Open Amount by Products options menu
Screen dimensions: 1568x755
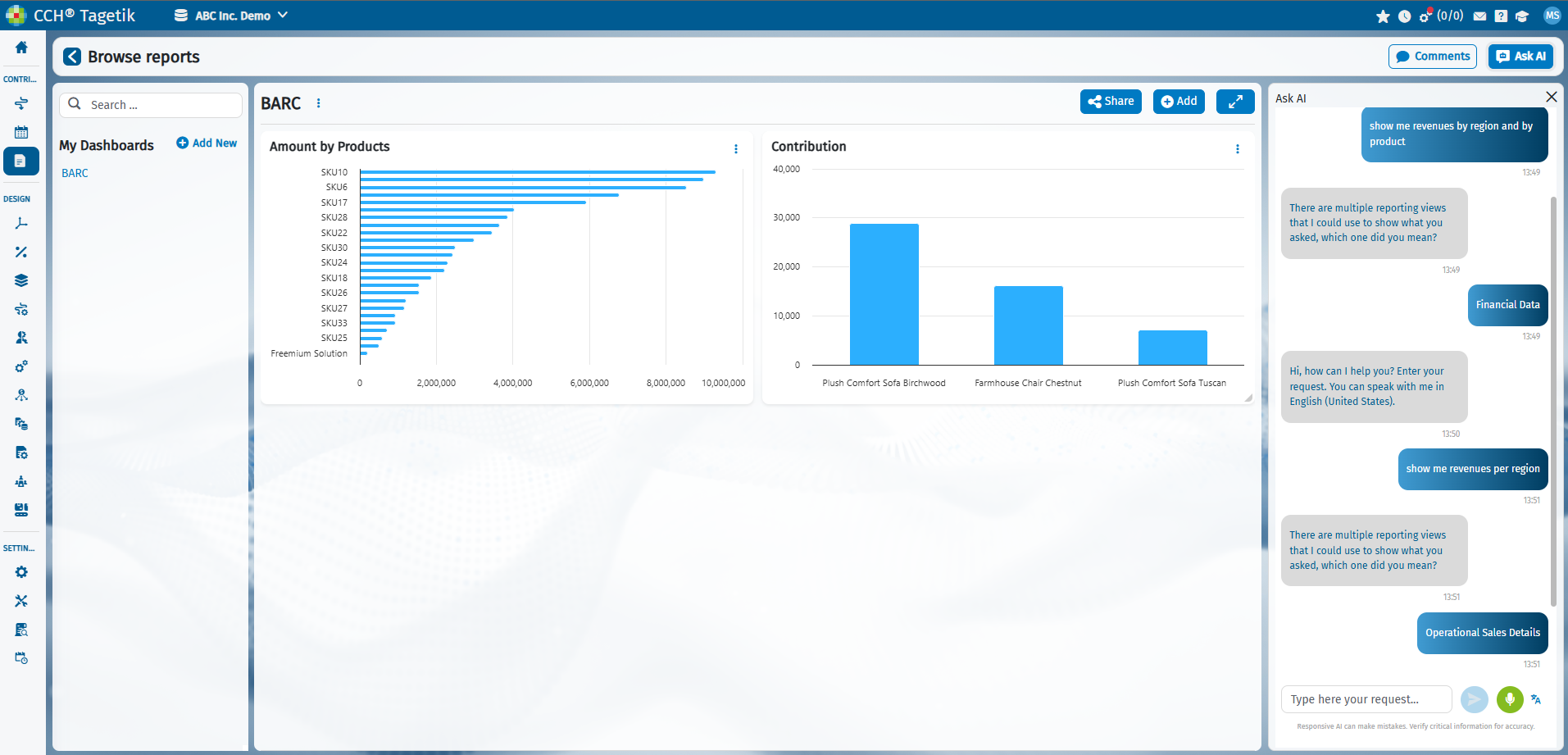tap(735, 149)
